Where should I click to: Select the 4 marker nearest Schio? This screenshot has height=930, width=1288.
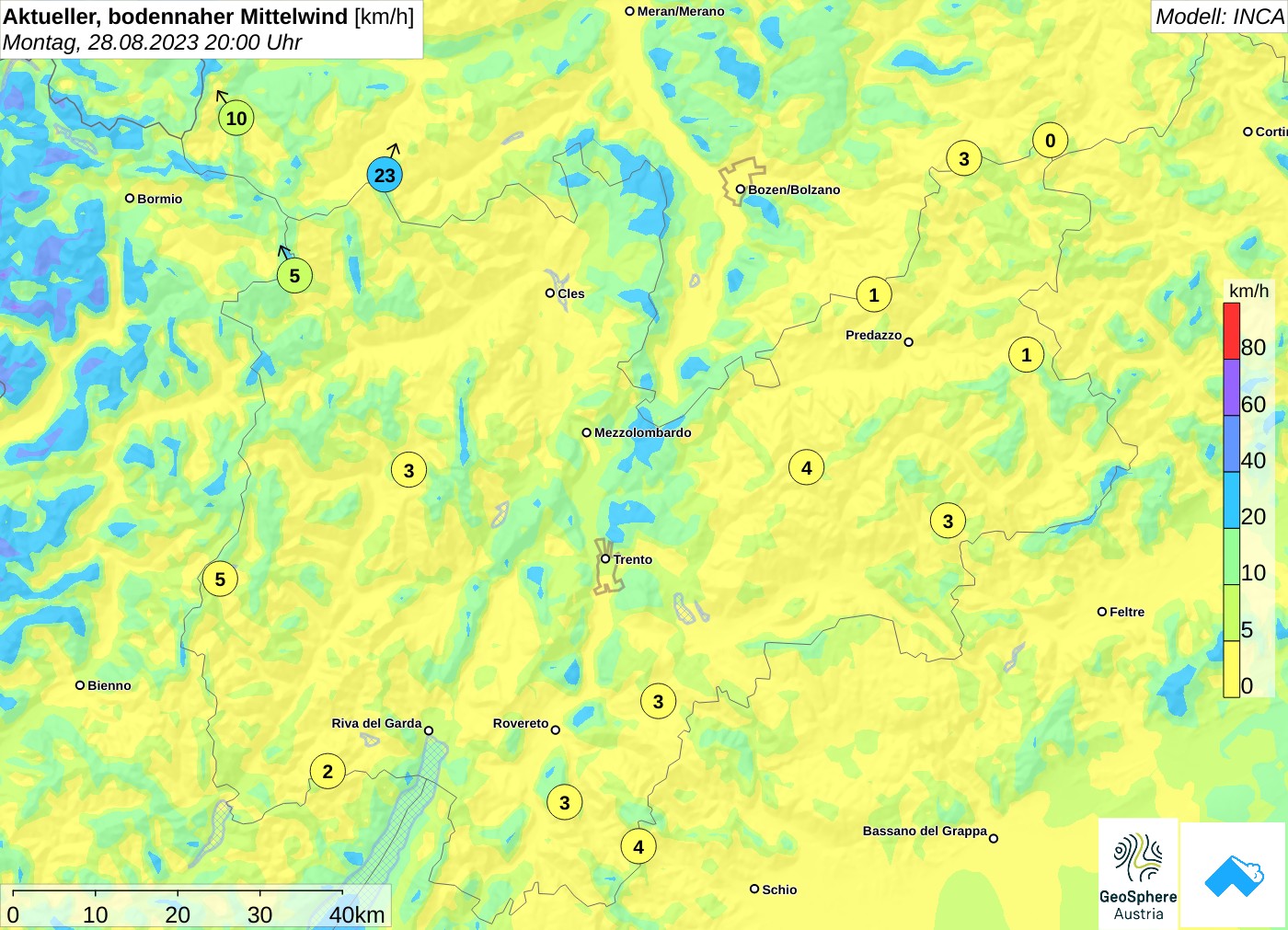[x=638, y=846]
